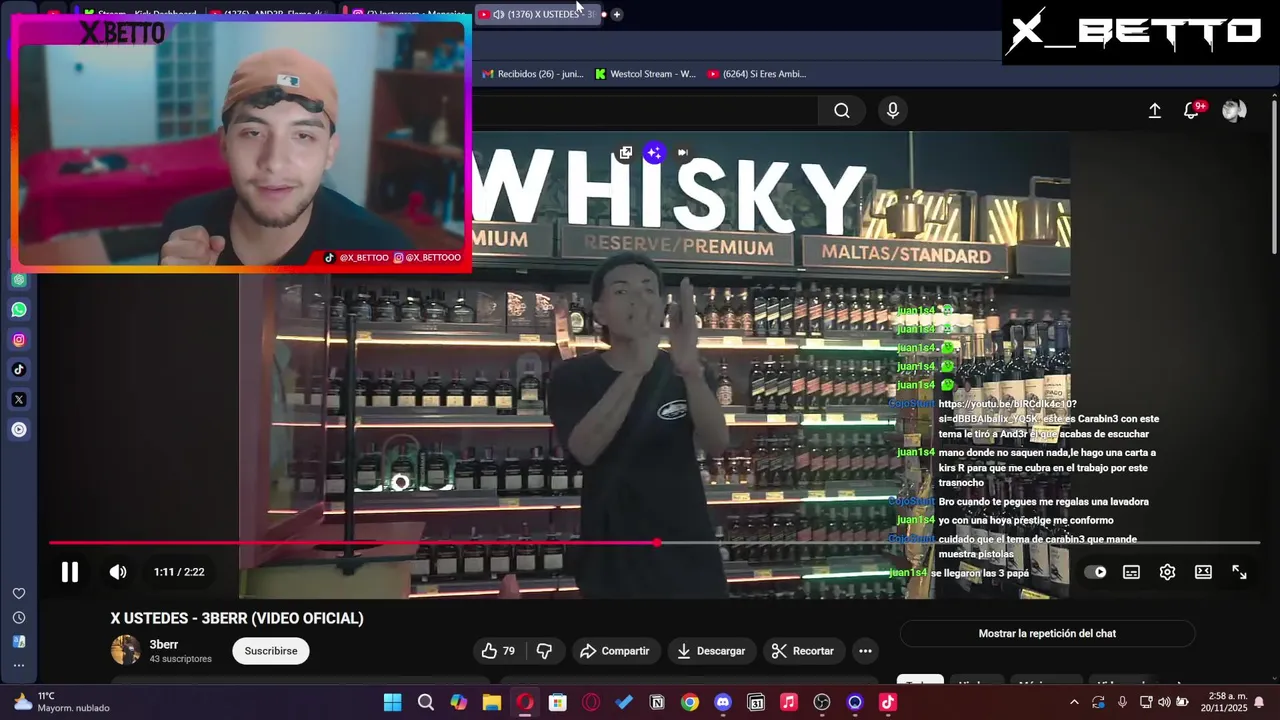Viewport: 1280px width, 720px height.
Task: Open ChatGPT in the Opera sidebar
Action: [x=19, y=280]
